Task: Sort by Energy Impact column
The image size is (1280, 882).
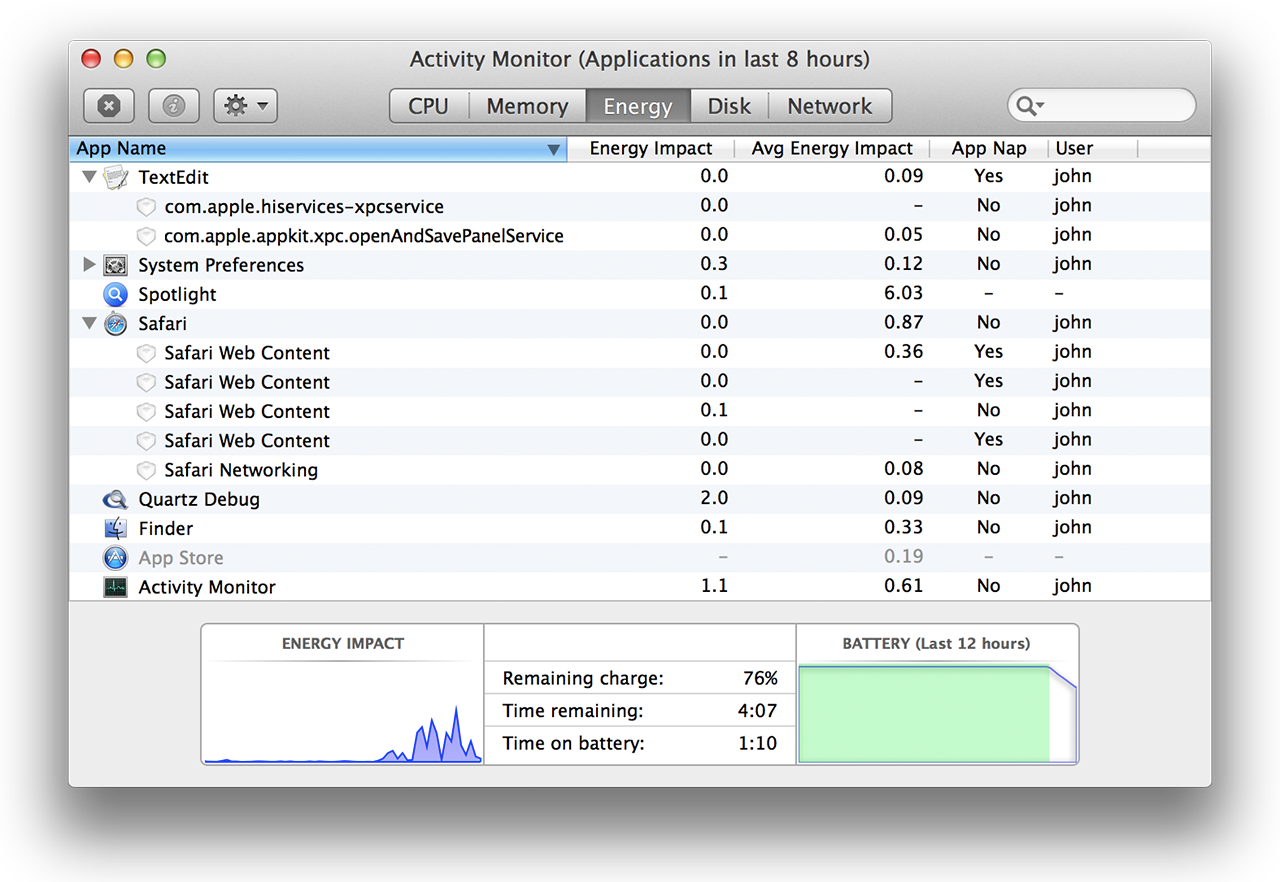Action: coord(651,148)
